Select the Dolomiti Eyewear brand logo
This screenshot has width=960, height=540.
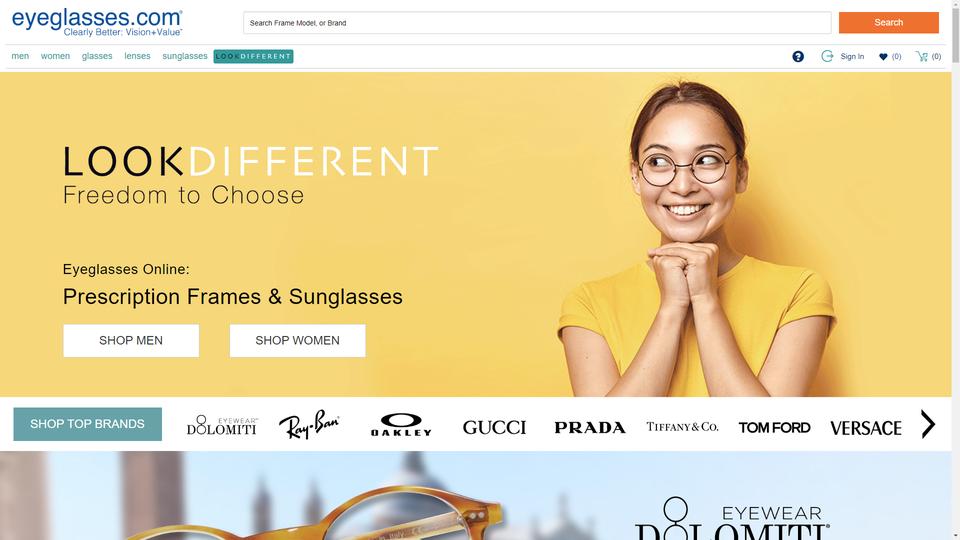click(222, 425)
